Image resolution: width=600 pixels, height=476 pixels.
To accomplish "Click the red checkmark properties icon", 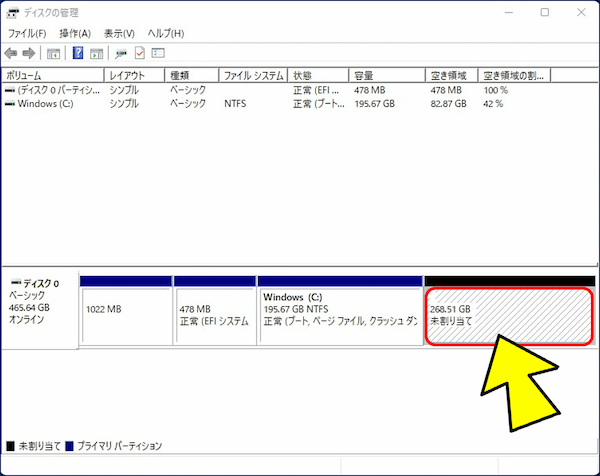I will pyautogui.click(x=140, y=53).
